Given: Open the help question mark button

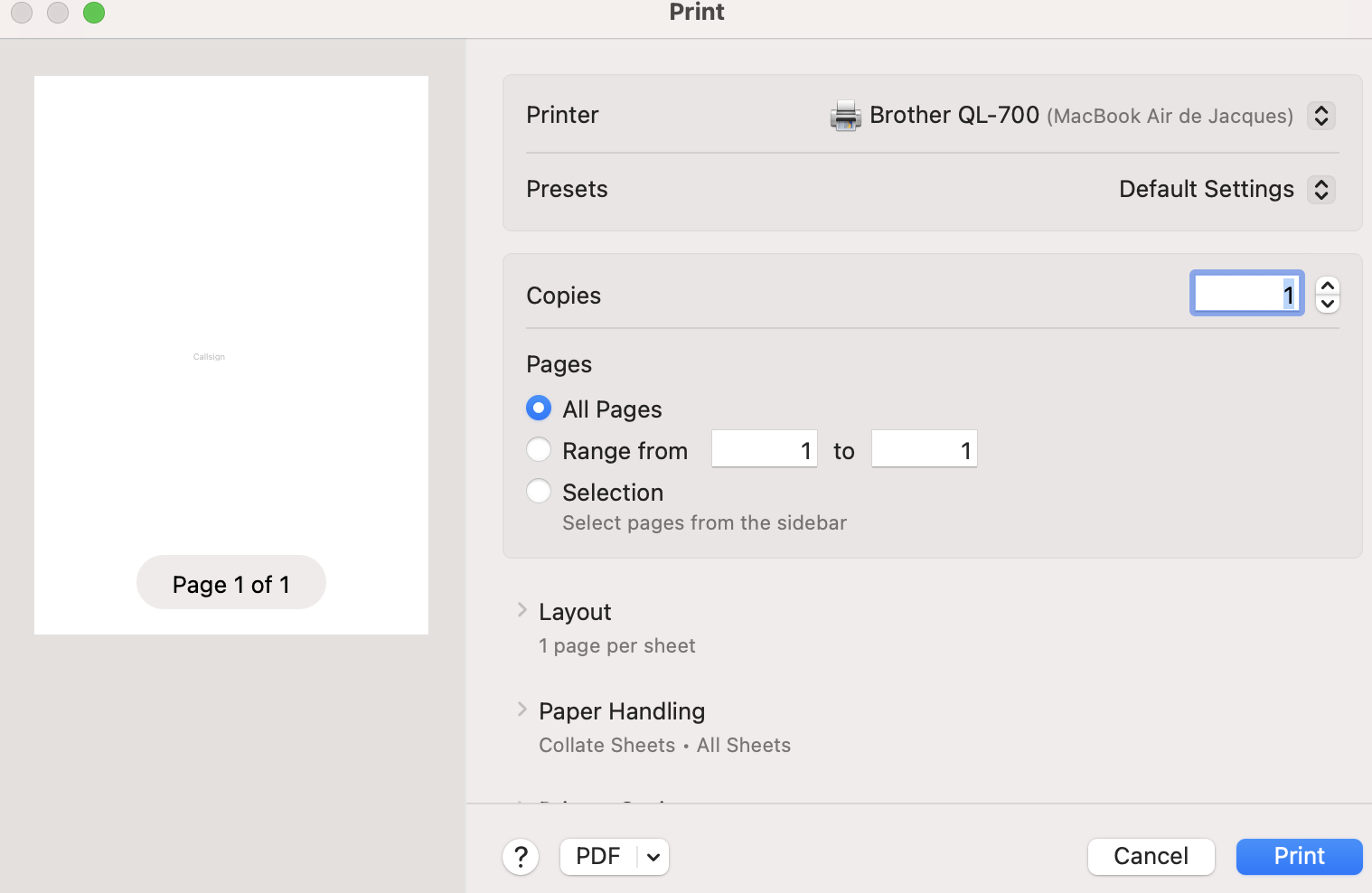Looking at the screenshot, I should point(521,857).
